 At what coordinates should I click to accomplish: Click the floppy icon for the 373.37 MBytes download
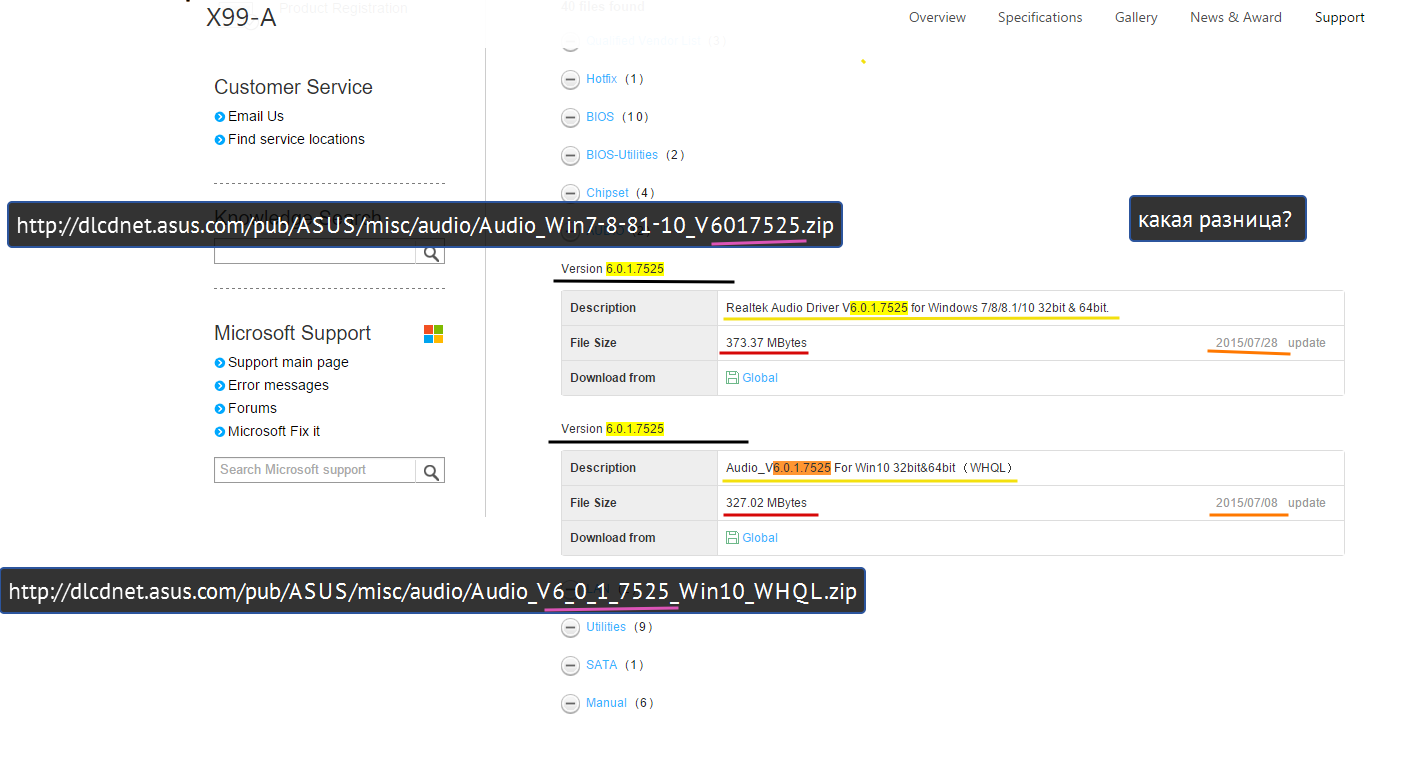732,378
